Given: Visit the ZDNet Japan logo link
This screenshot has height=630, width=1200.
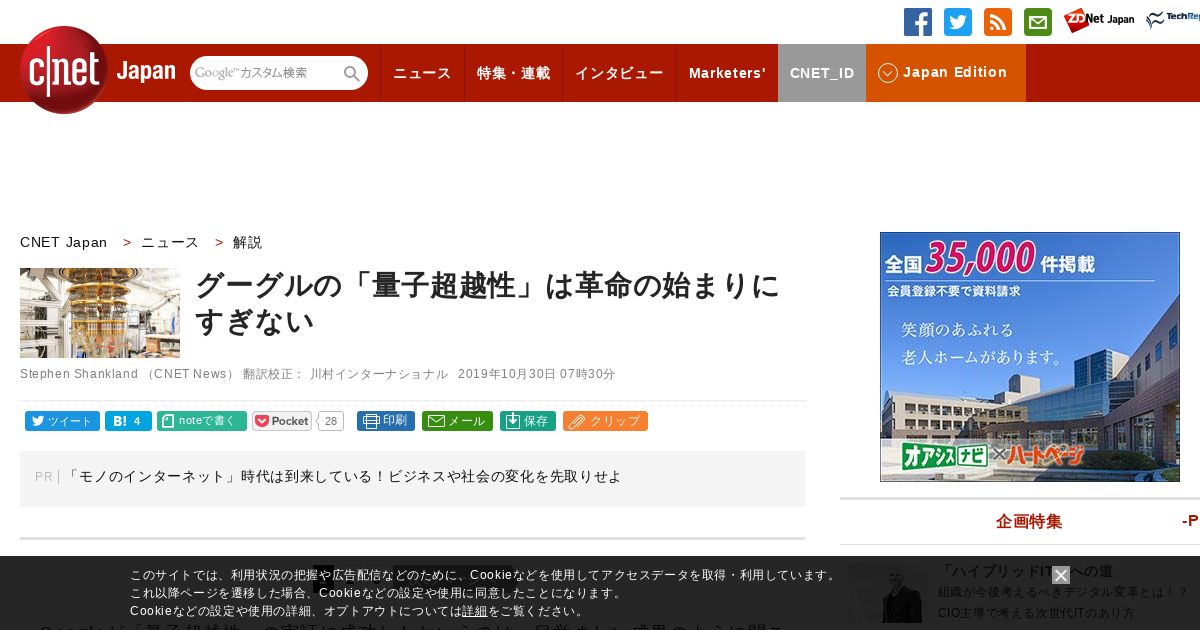Looking at the screenshot, I should (x=1099, y=20).
